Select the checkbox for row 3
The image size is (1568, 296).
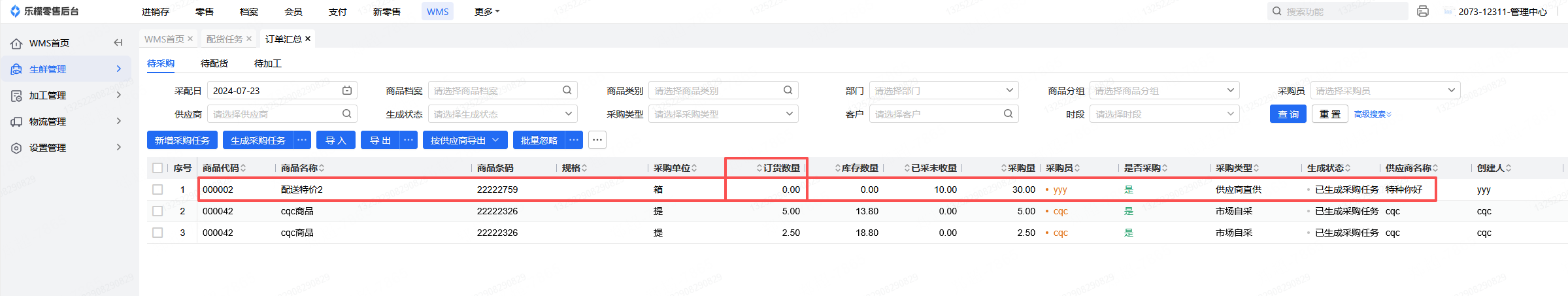pyautogui.click(x=158, y=233)
